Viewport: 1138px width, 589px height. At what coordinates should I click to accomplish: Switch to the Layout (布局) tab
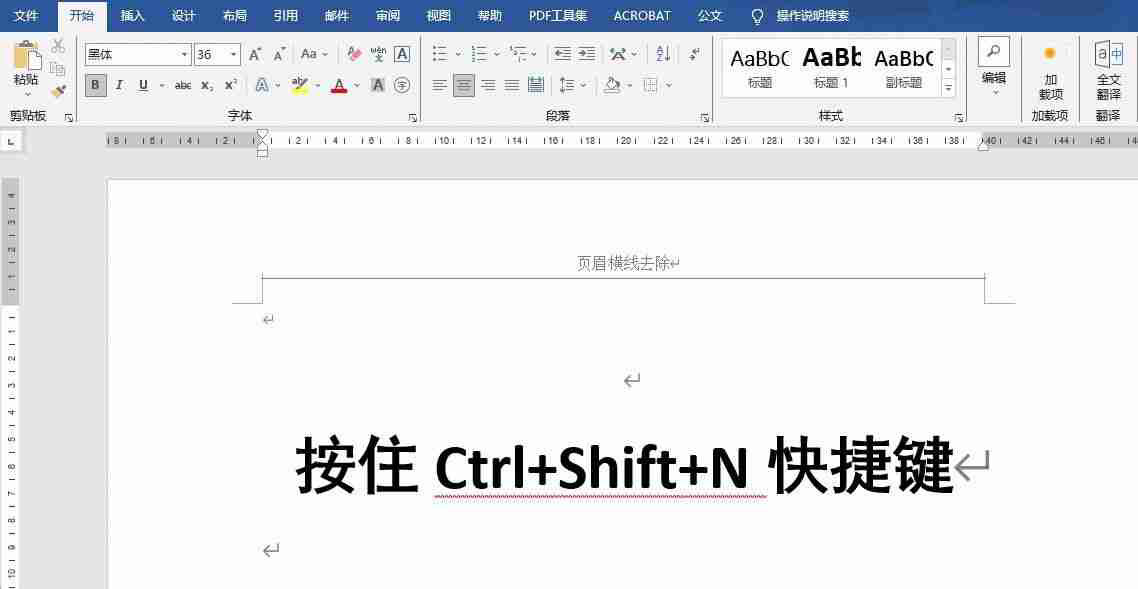coord(234,16)
